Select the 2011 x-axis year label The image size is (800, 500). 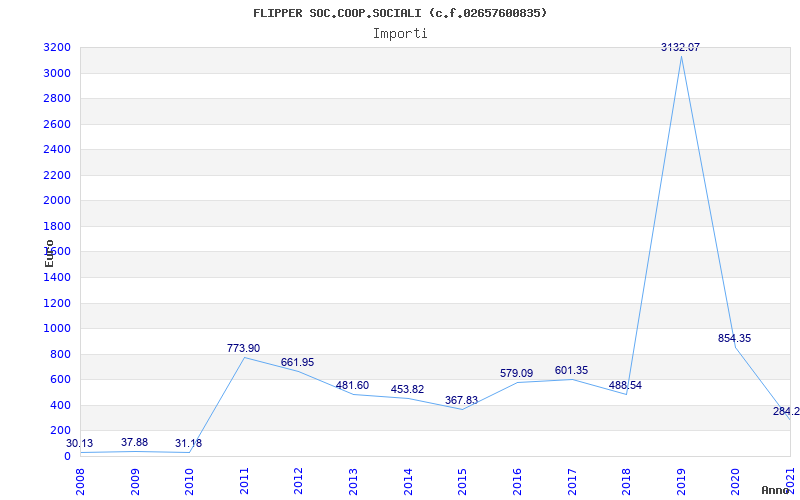click(x=244, y=480)
